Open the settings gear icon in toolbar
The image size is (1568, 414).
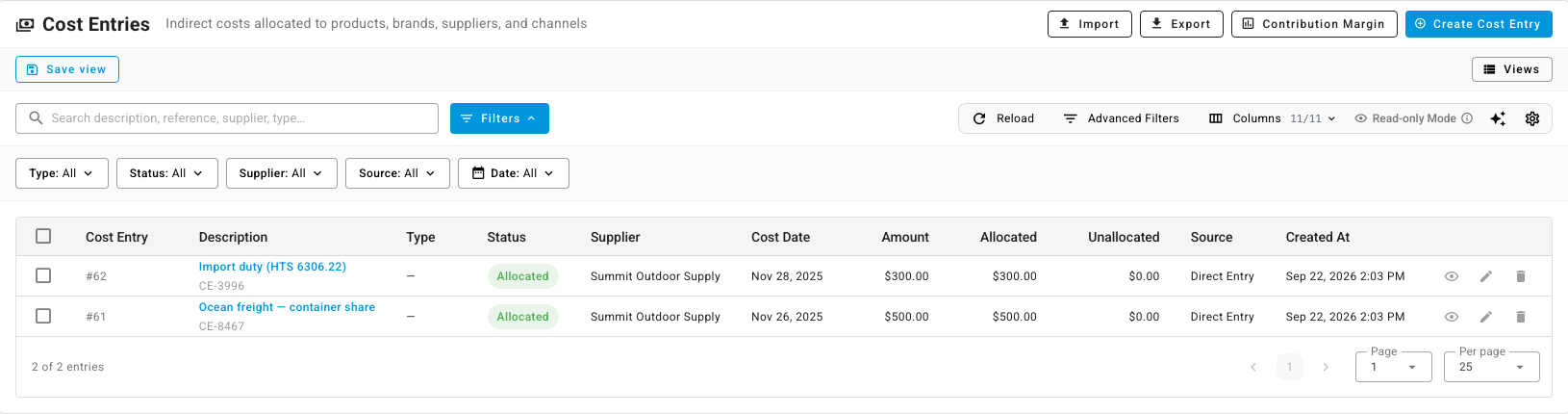point(1532,118)
